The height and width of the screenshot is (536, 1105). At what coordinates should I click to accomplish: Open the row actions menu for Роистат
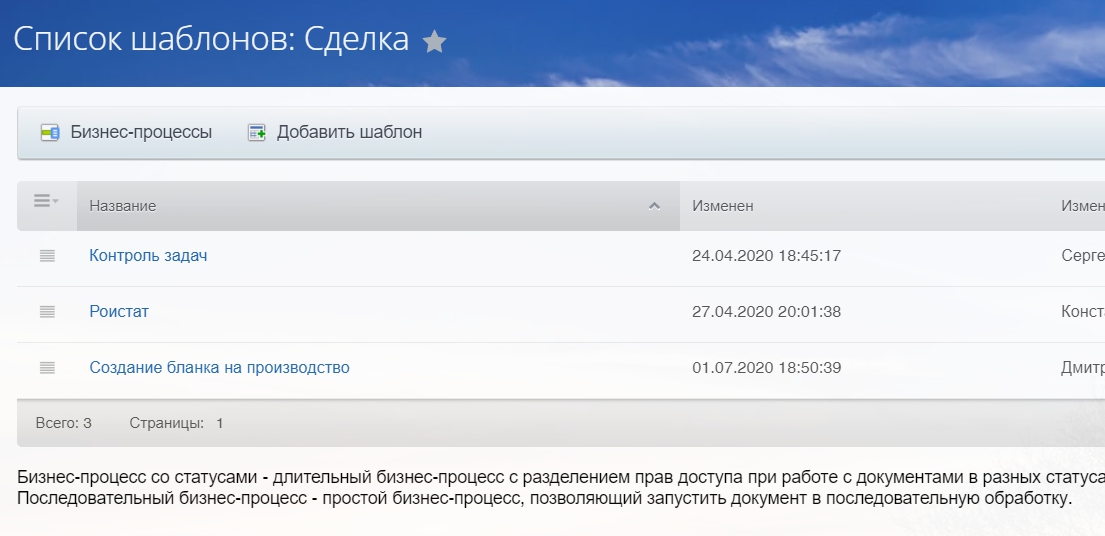[47, 312]
